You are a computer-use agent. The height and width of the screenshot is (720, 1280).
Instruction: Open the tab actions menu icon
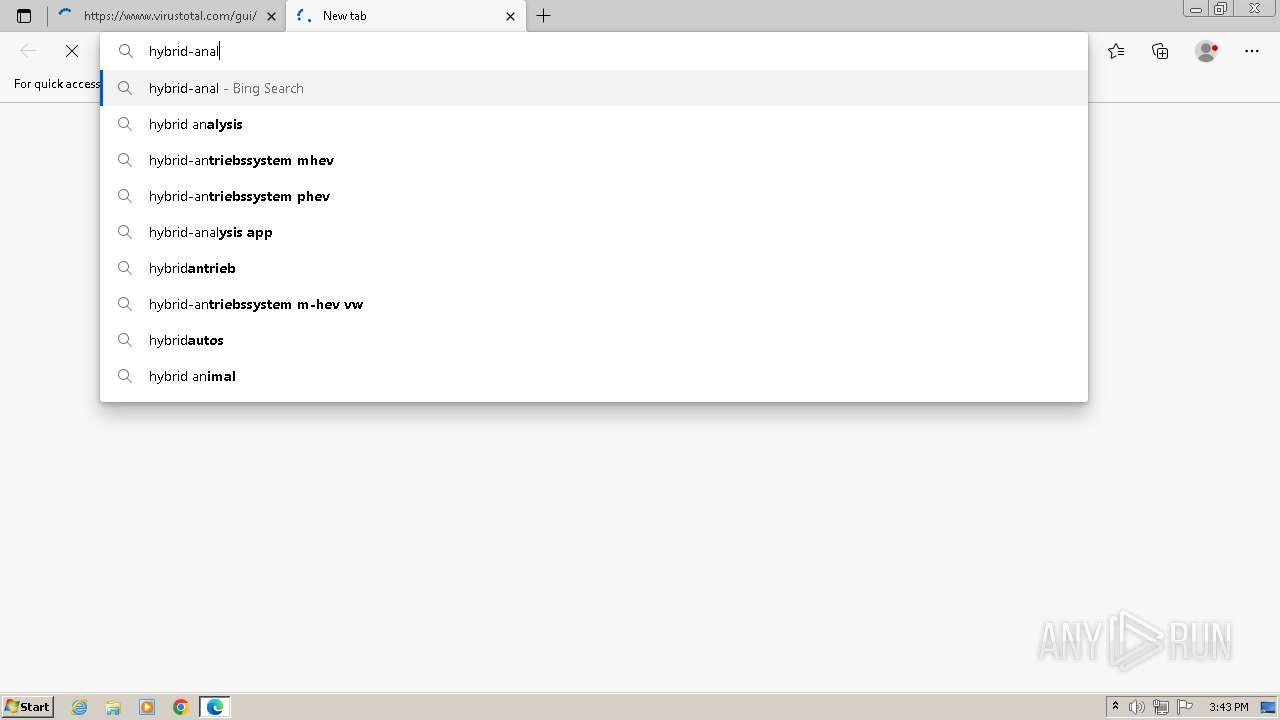click(24, 16)
